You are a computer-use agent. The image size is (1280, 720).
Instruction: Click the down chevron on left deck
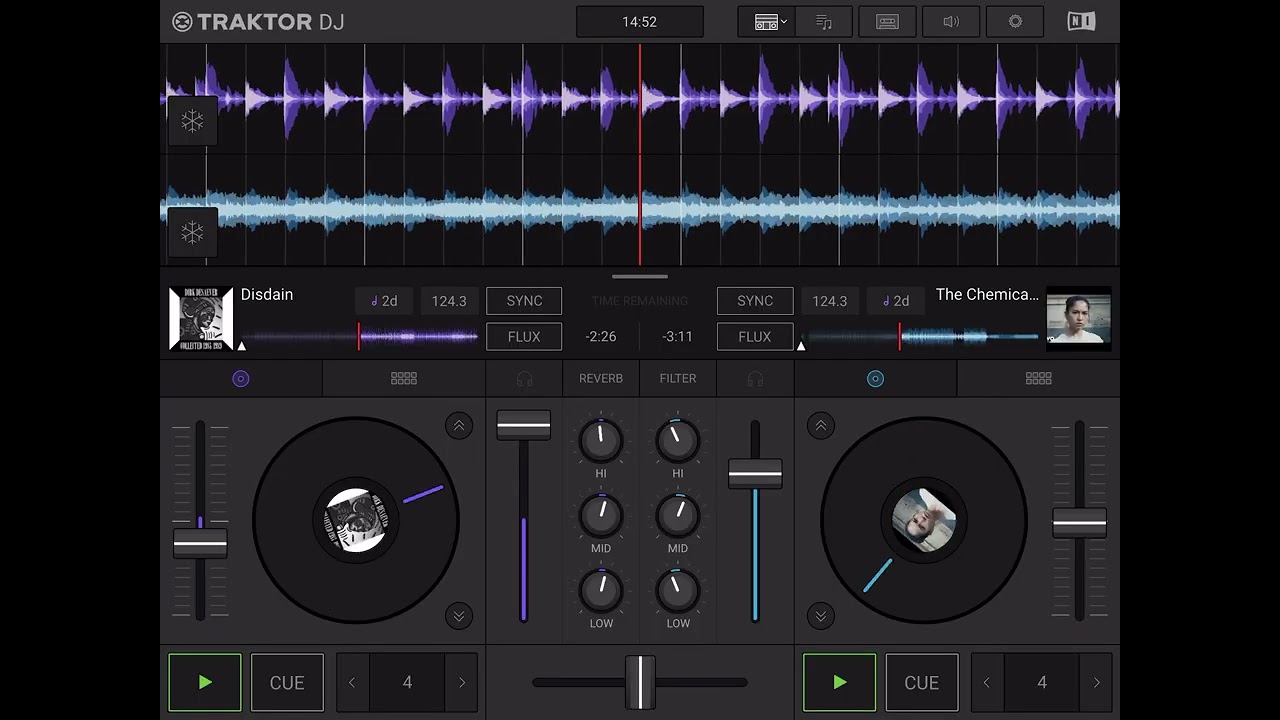(x=459, y=616)
